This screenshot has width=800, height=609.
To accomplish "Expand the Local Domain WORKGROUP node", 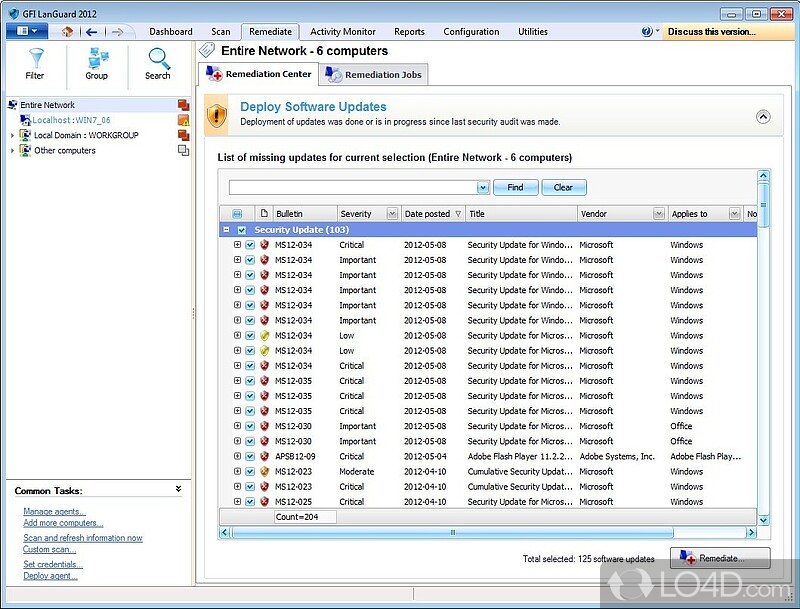I will [13, 136].
